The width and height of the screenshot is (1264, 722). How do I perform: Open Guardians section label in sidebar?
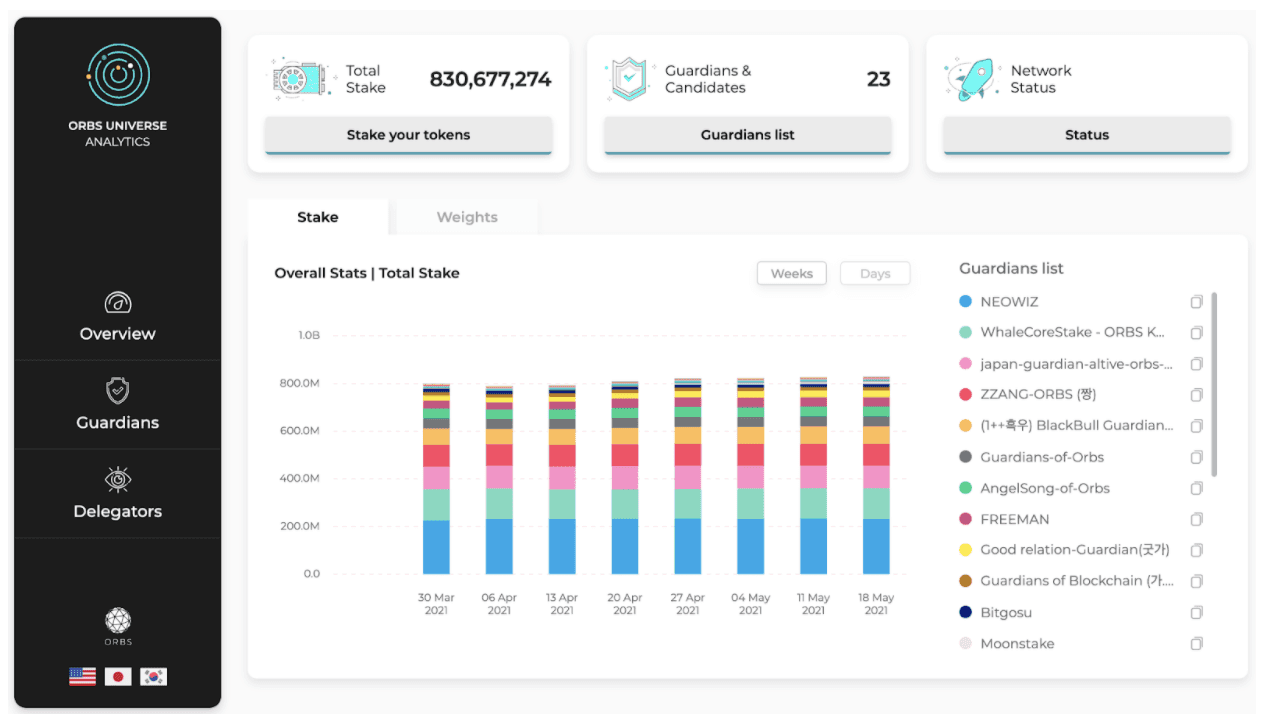click(x=118, y=423)
